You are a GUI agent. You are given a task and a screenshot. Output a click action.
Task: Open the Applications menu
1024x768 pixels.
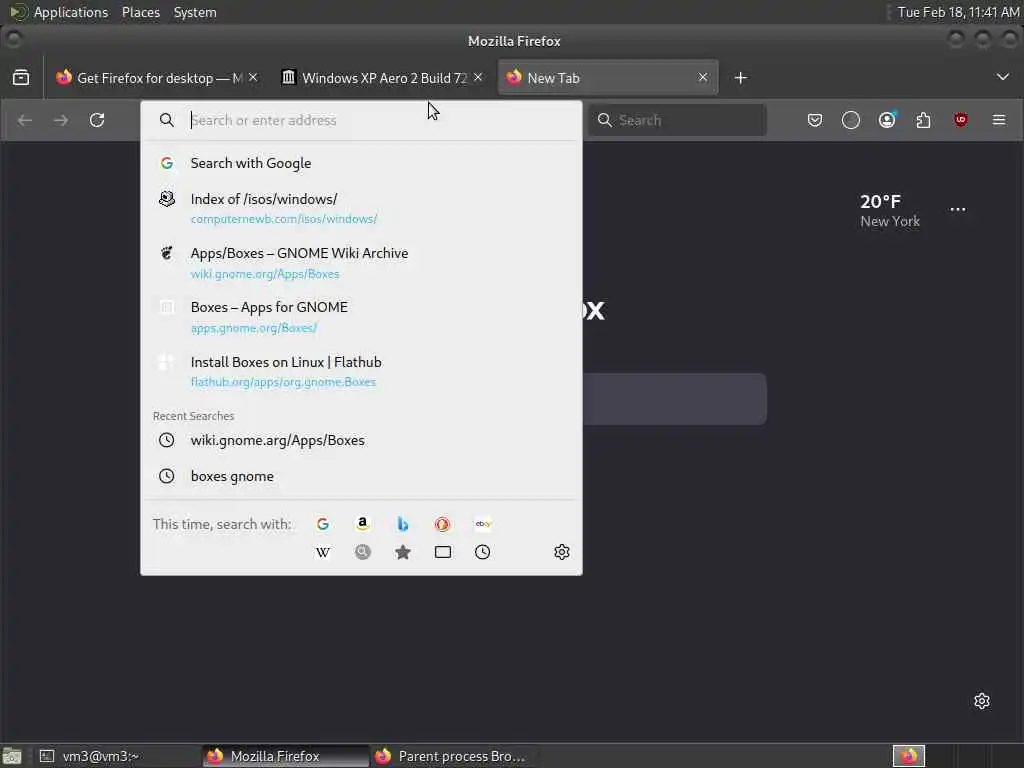71,12
